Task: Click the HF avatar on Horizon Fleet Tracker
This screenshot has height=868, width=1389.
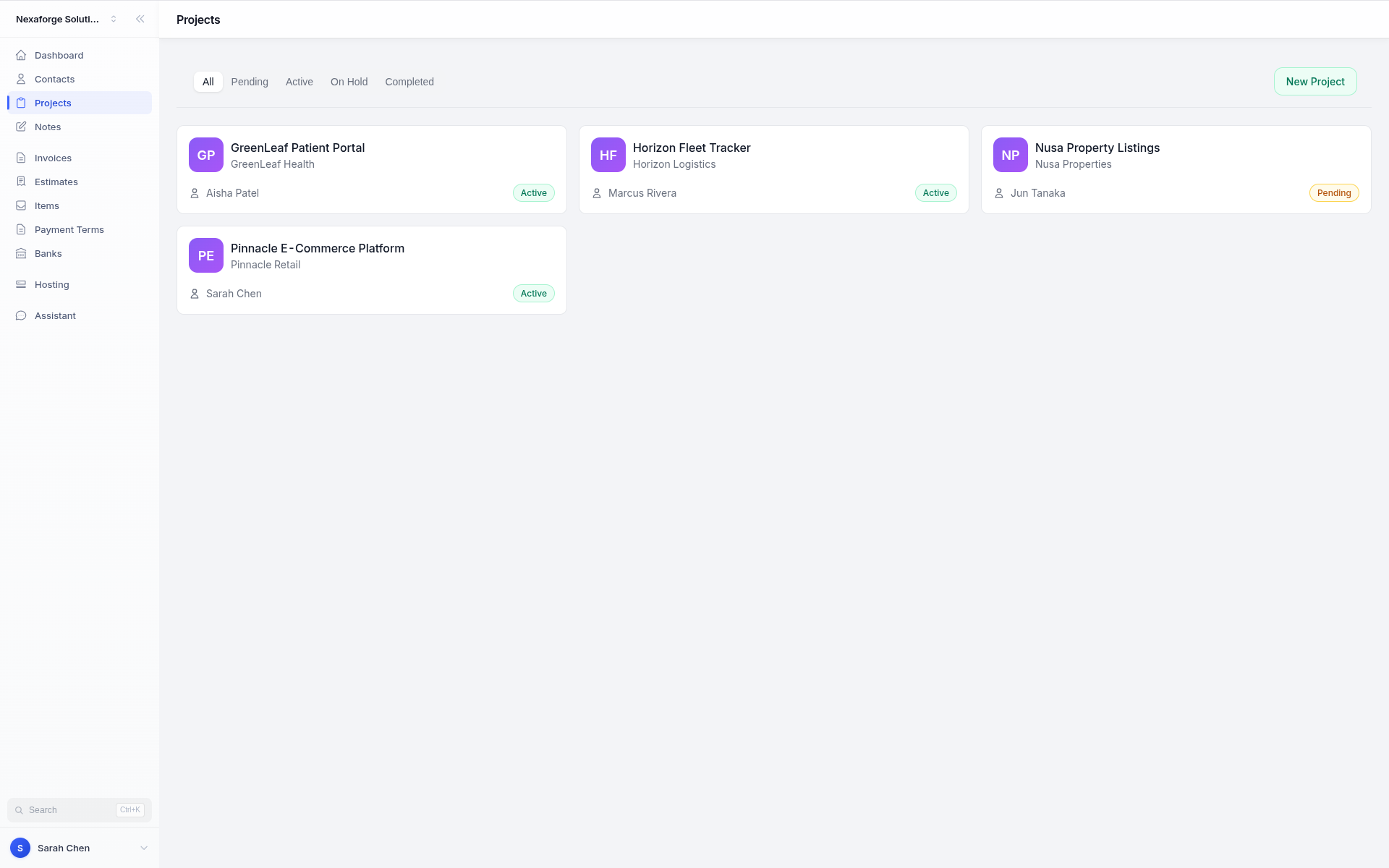Action: point(608,155)
